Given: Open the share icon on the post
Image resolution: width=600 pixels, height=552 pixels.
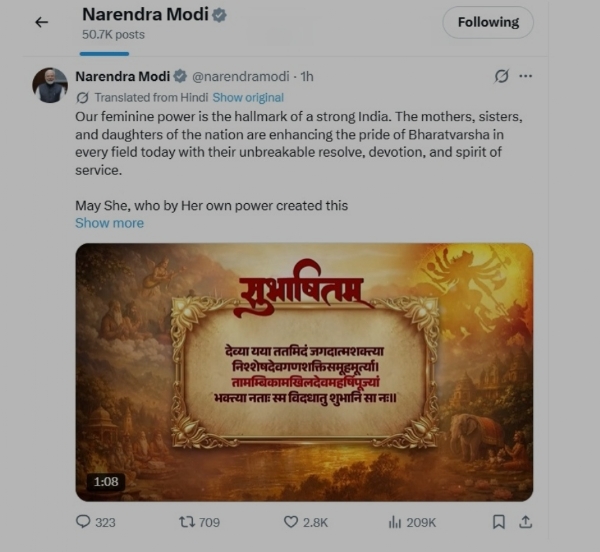Looking at the screenshot, I should click(526, 521).
